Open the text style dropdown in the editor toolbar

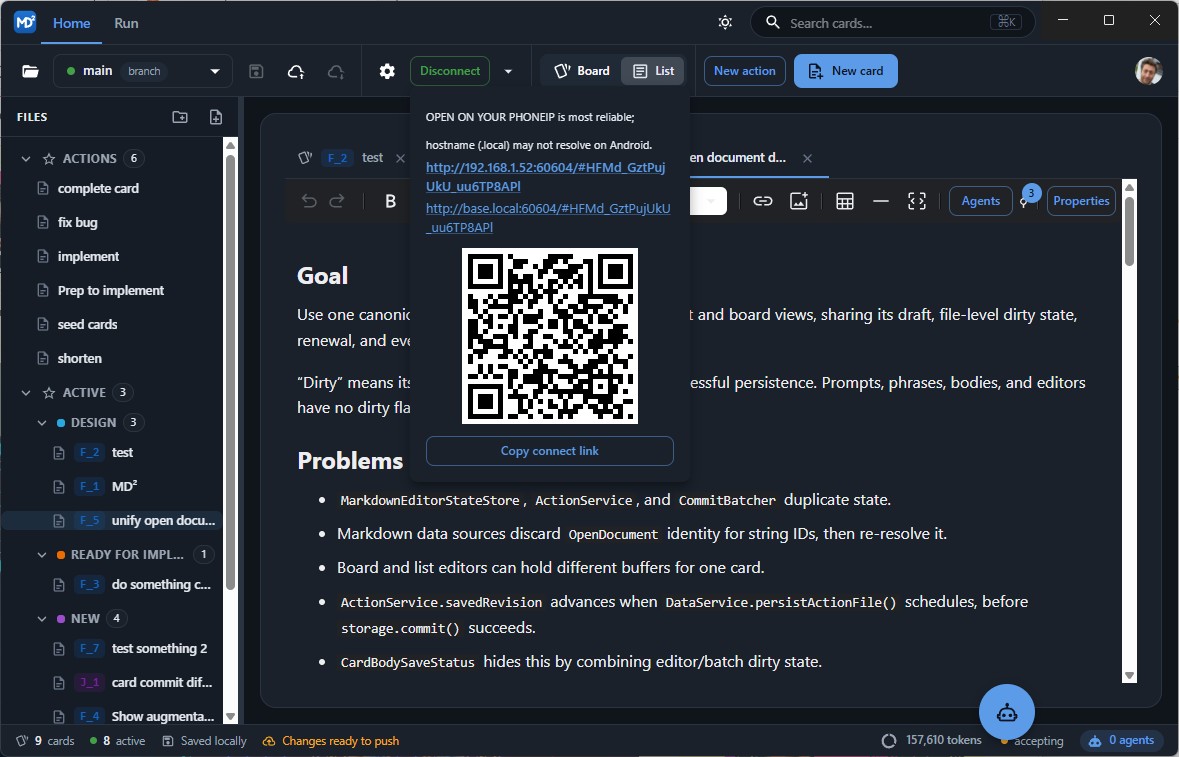pos(710,201)
